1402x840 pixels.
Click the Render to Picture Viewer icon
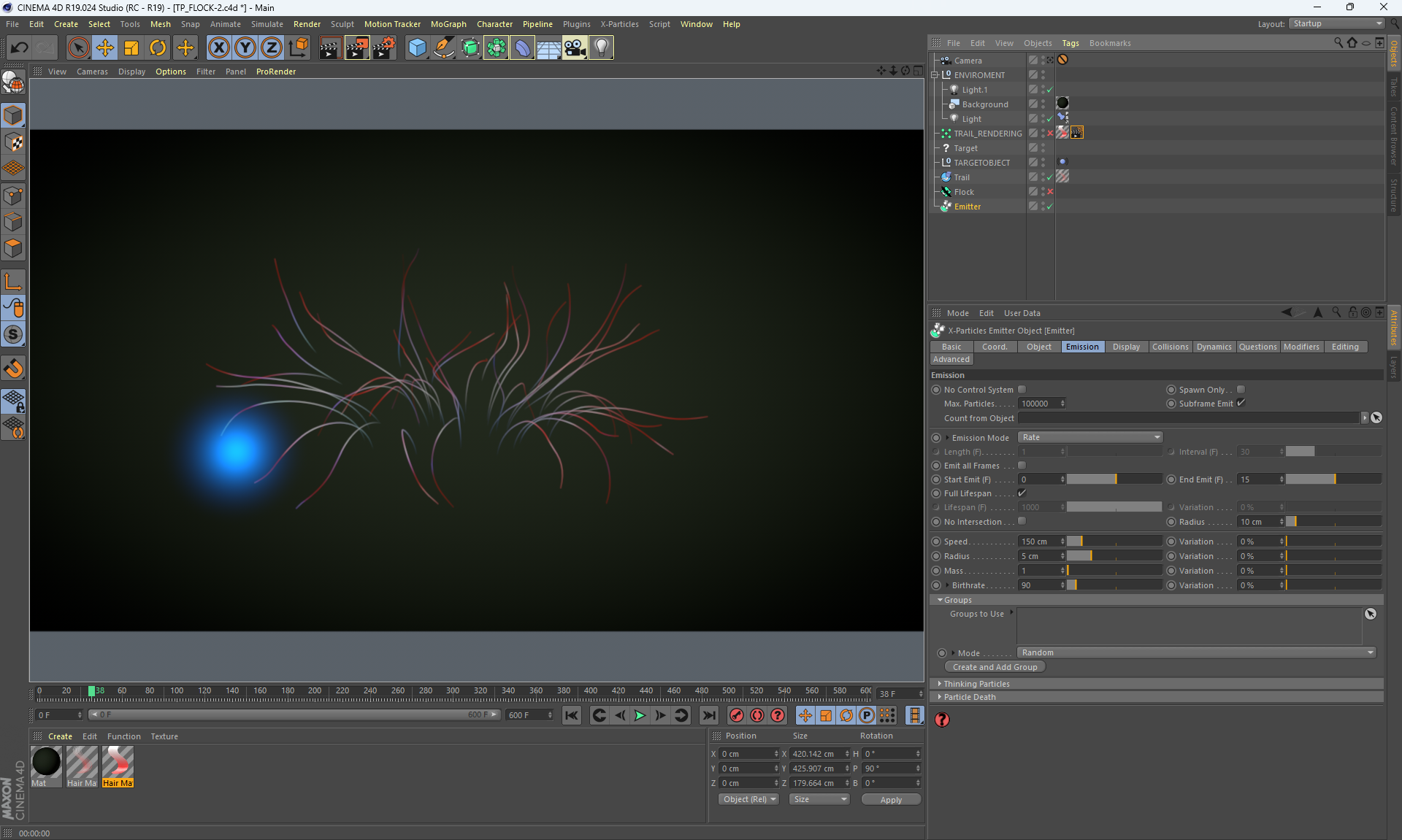click(x=357, y=48)
